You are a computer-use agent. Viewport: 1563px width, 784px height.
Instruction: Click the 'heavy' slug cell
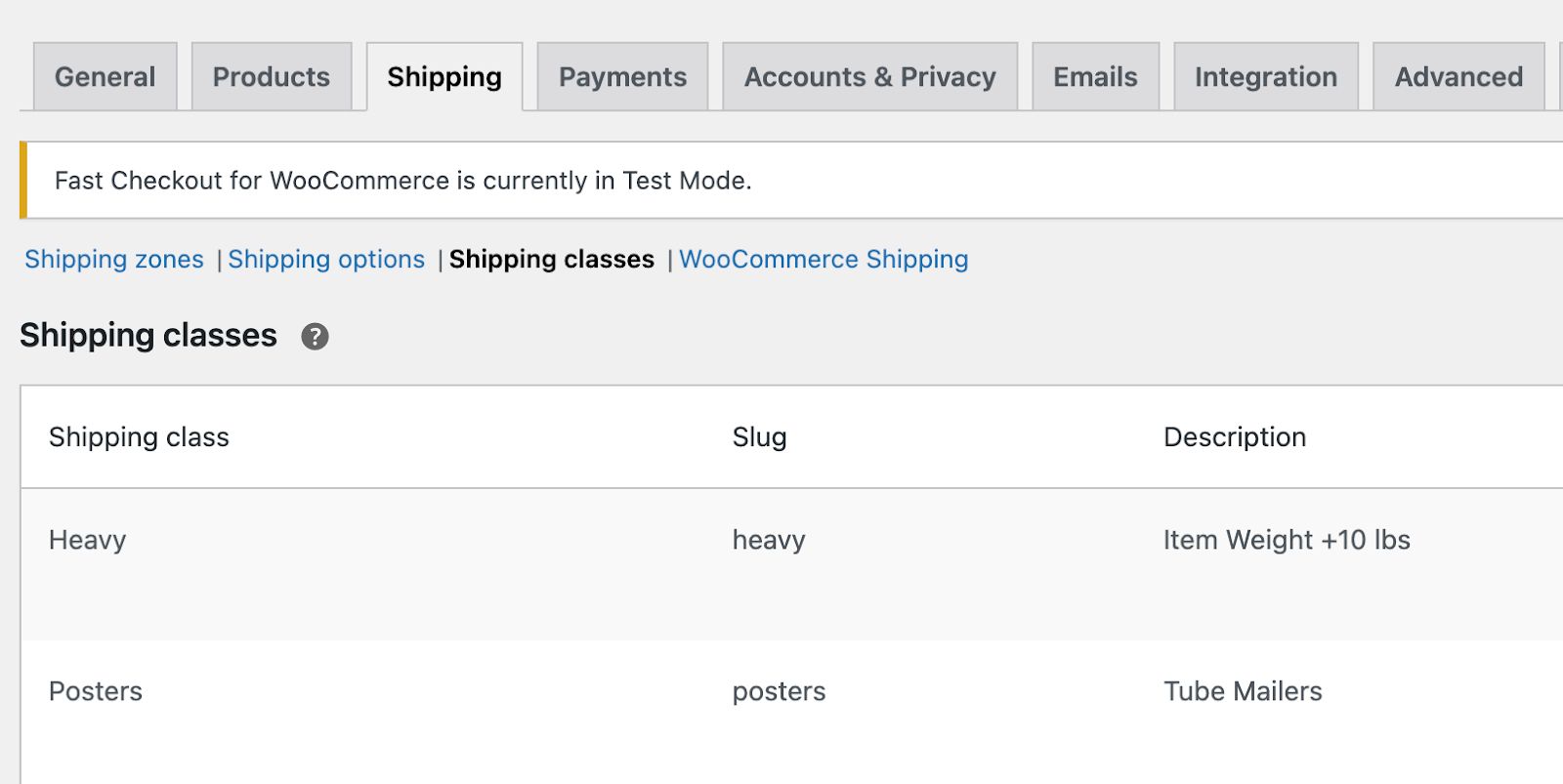tap(769, 540)
